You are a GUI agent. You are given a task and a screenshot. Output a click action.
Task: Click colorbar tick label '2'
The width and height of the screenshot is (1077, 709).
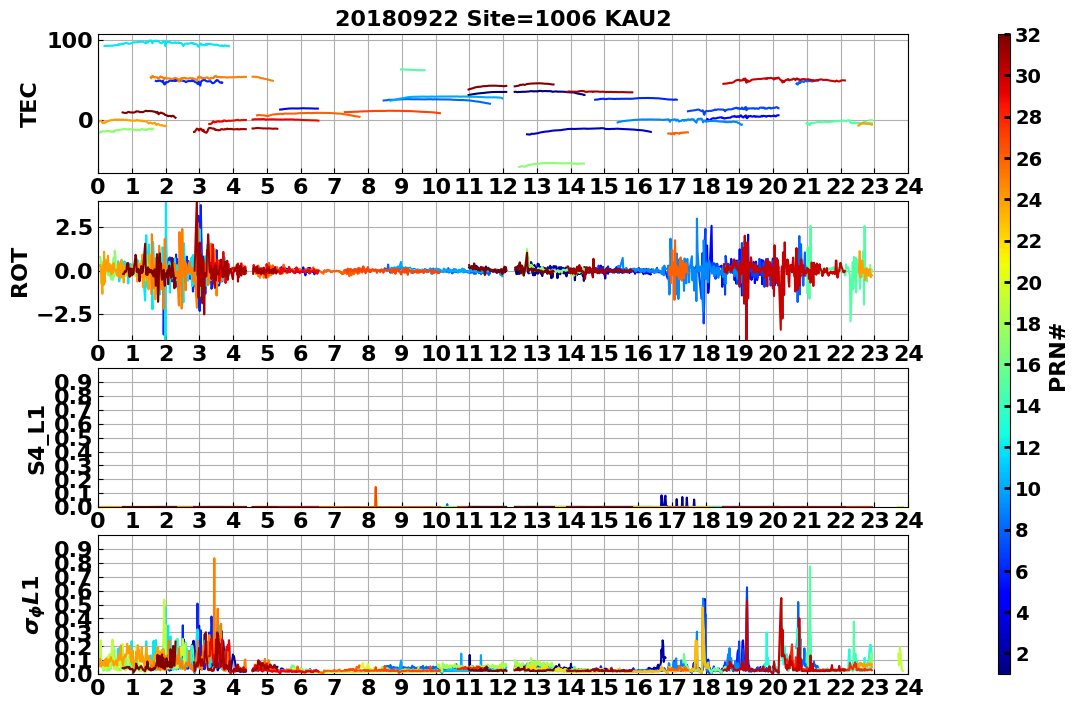pos(1022,653)
